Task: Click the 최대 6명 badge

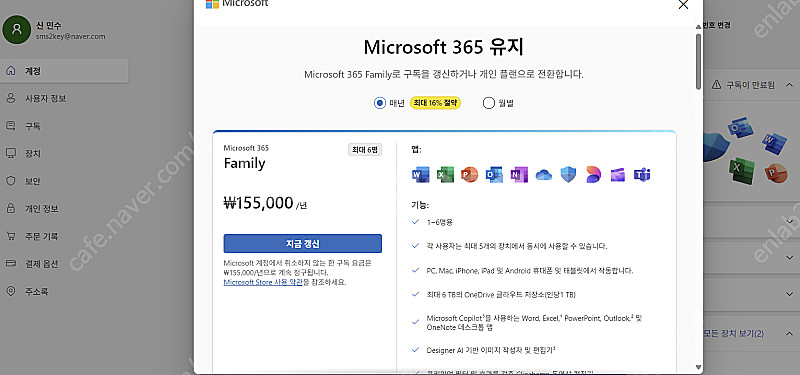Action: [x=365, y=150]
